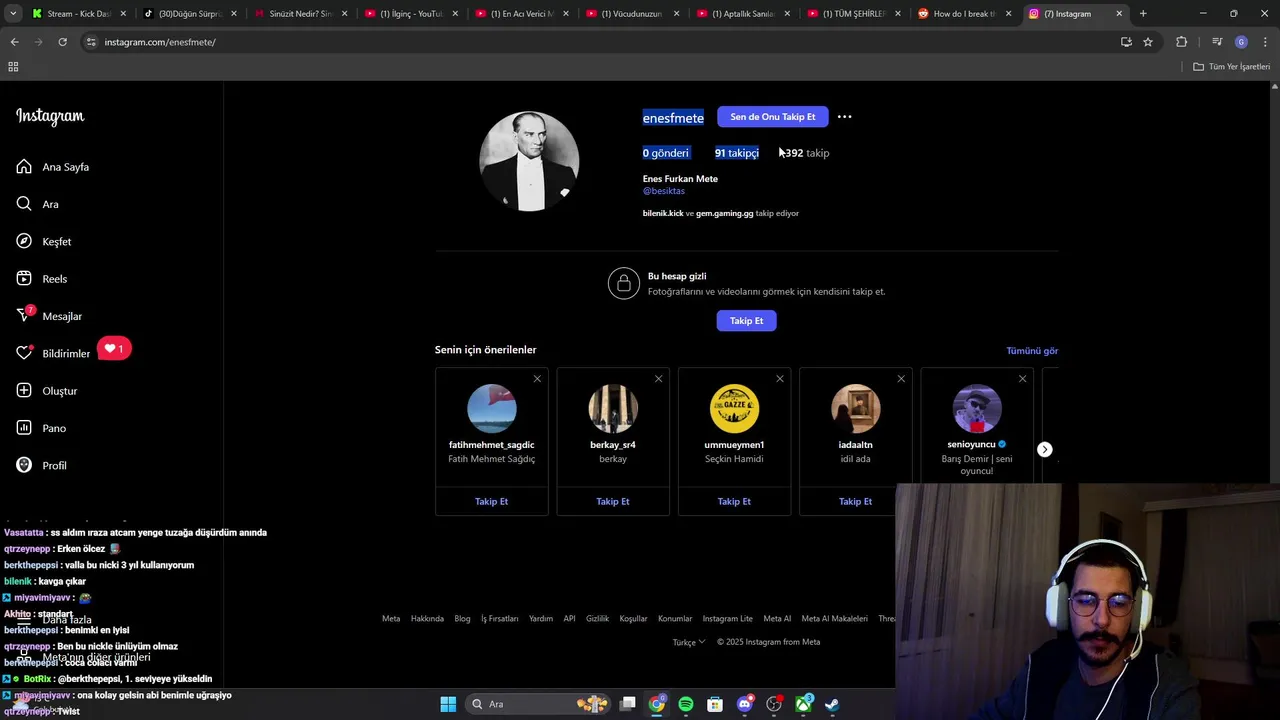The image size is (1280, 720).
Task: Click the address bar URL field
Action: pyautogui.click(x=600, y=42)
